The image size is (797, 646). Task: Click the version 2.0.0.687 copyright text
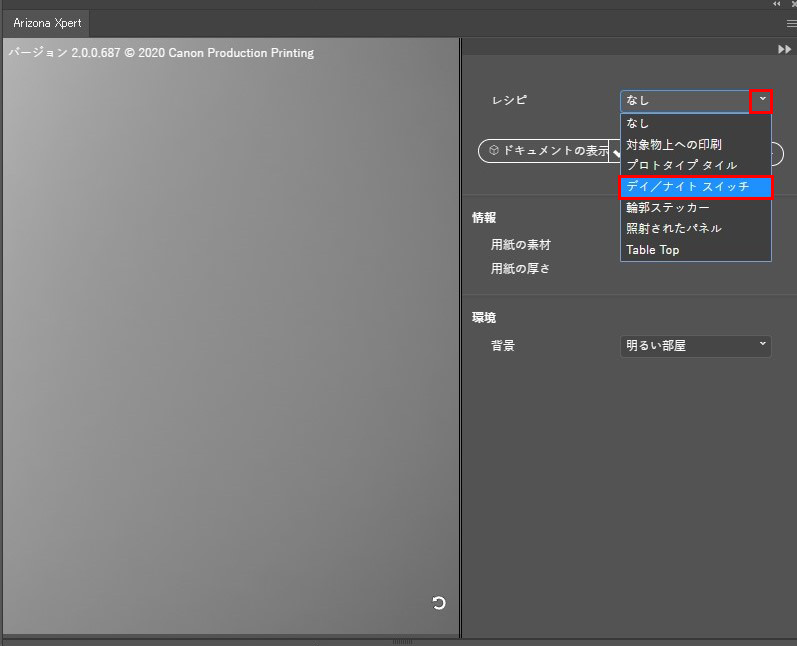161,53
